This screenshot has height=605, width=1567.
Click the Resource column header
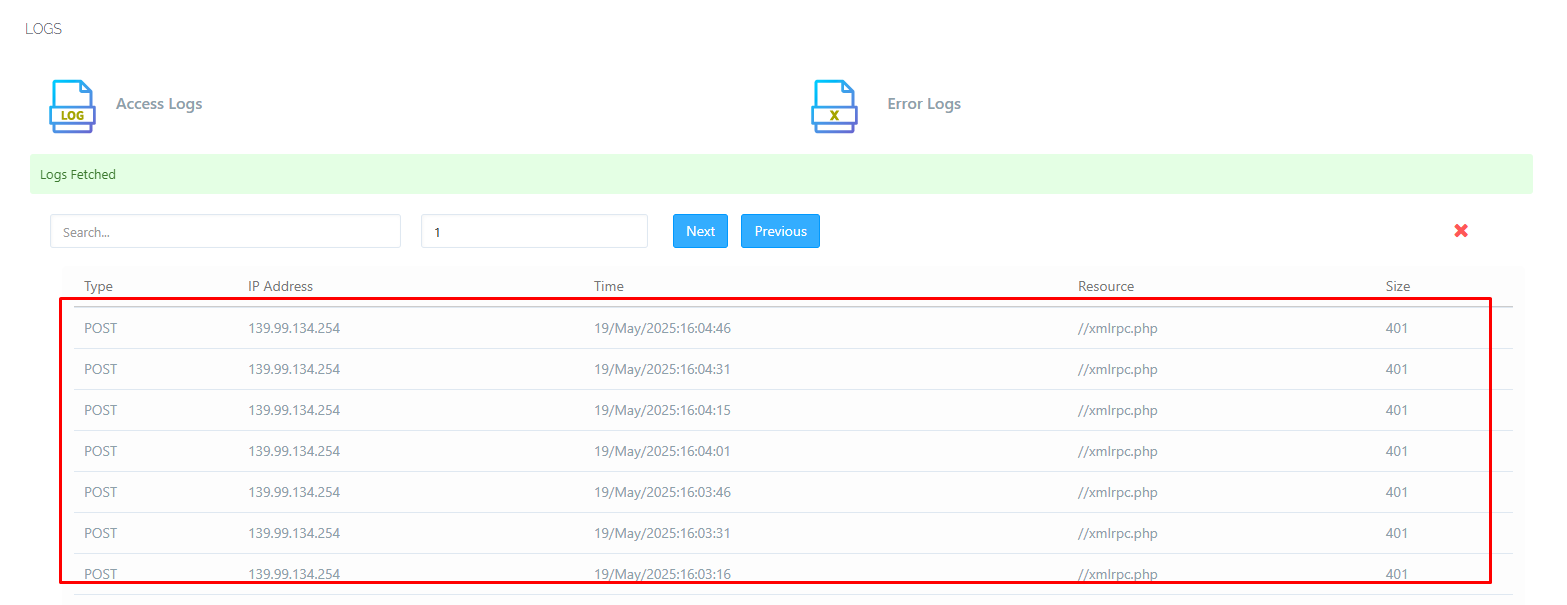pos(1105,287)
